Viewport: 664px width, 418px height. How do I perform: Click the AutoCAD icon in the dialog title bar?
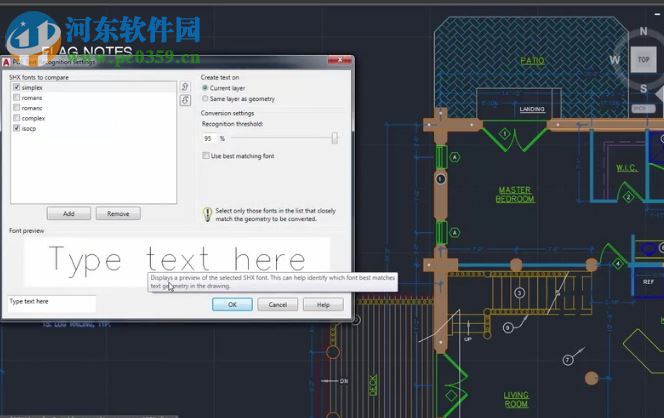(x=6, y=62)
